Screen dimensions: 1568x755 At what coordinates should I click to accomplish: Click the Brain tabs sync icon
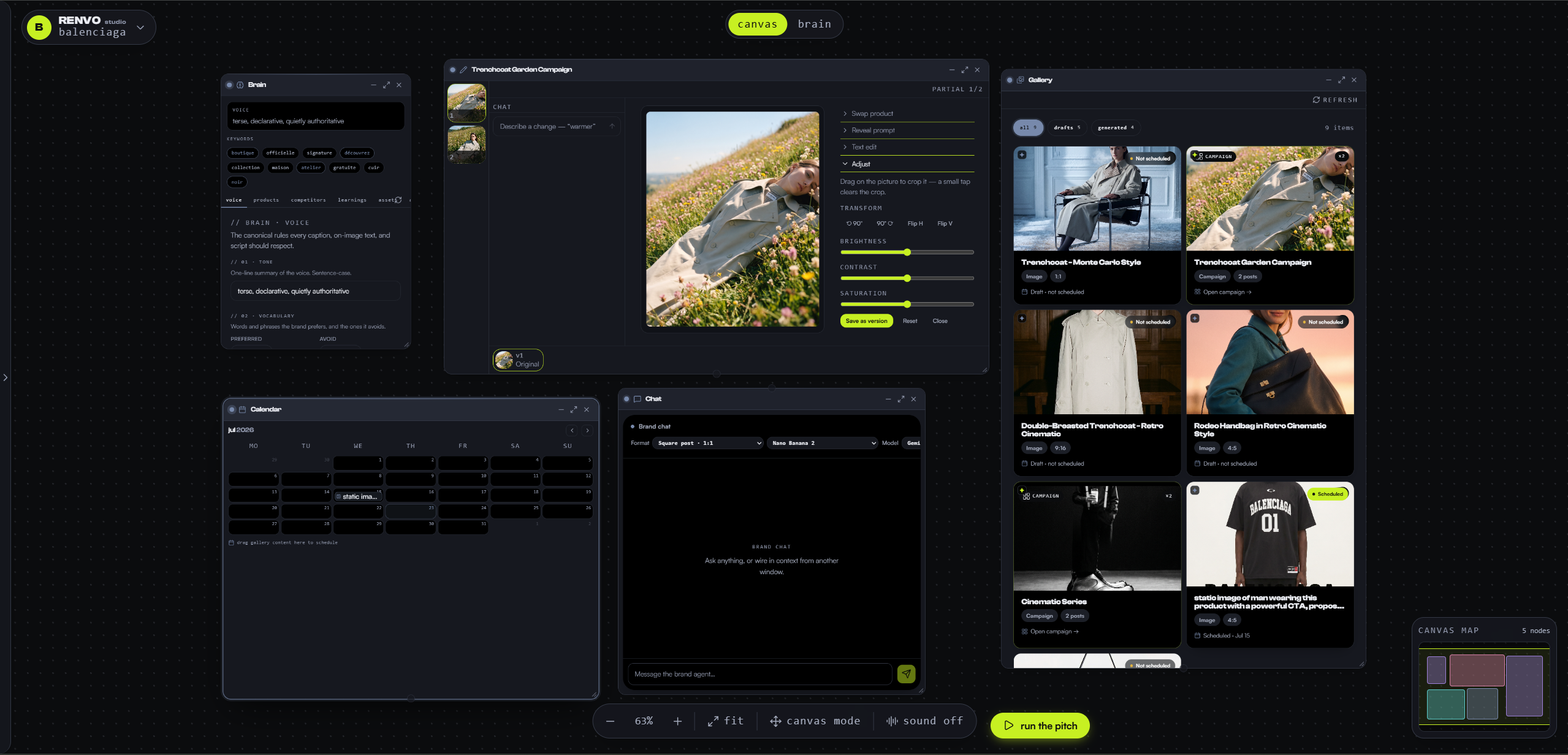pyautogui.click(x=398, y=200)
